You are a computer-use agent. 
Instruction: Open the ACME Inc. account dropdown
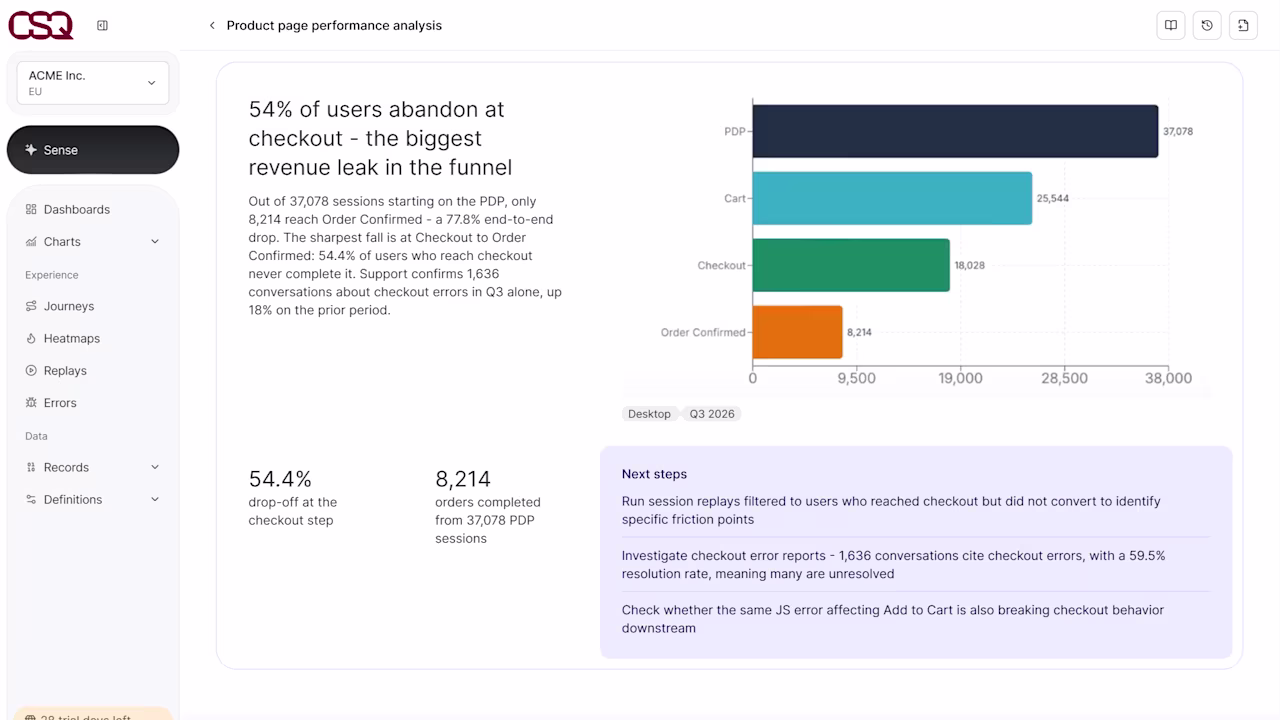click(93, 83)
